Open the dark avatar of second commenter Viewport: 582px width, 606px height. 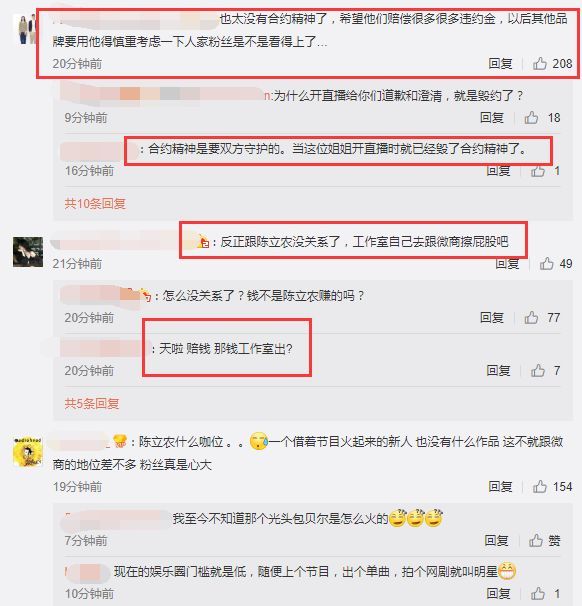click(x=28, y=252)
